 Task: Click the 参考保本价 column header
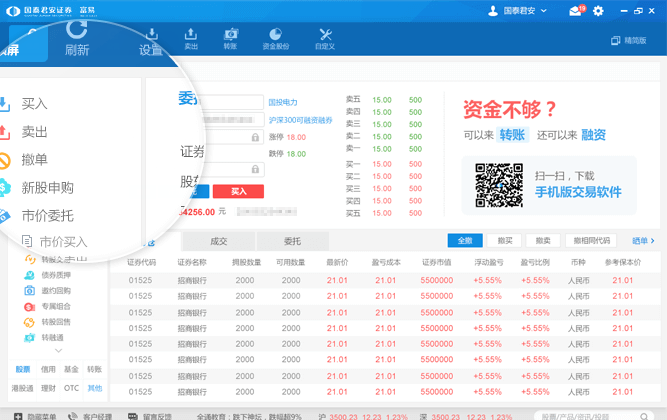coord(623,262)
